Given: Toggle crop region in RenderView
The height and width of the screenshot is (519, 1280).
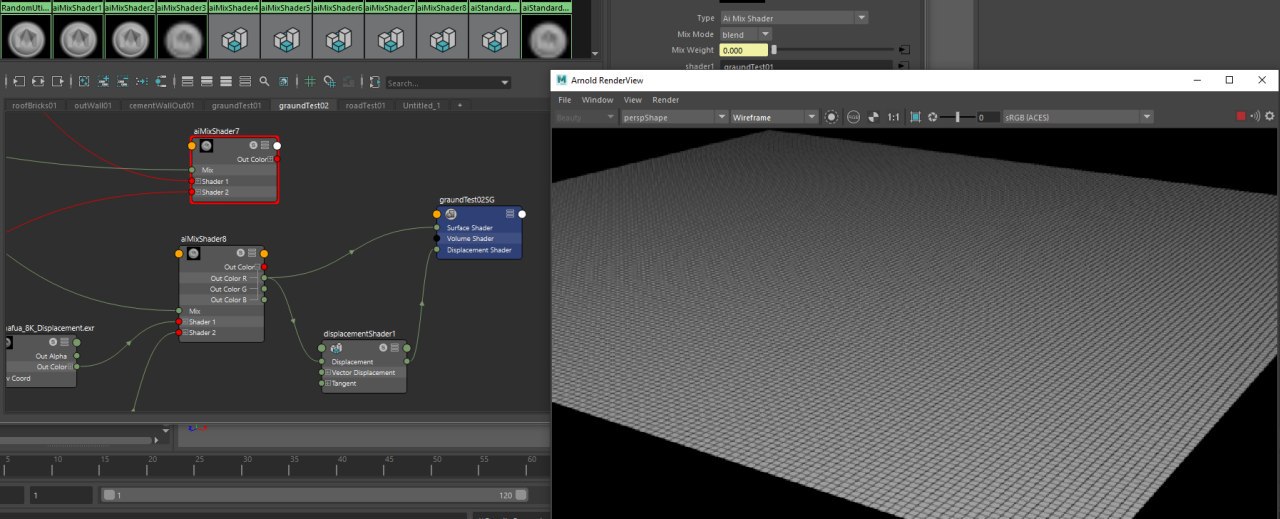Looking at the screenshot, I should [915, 117].
